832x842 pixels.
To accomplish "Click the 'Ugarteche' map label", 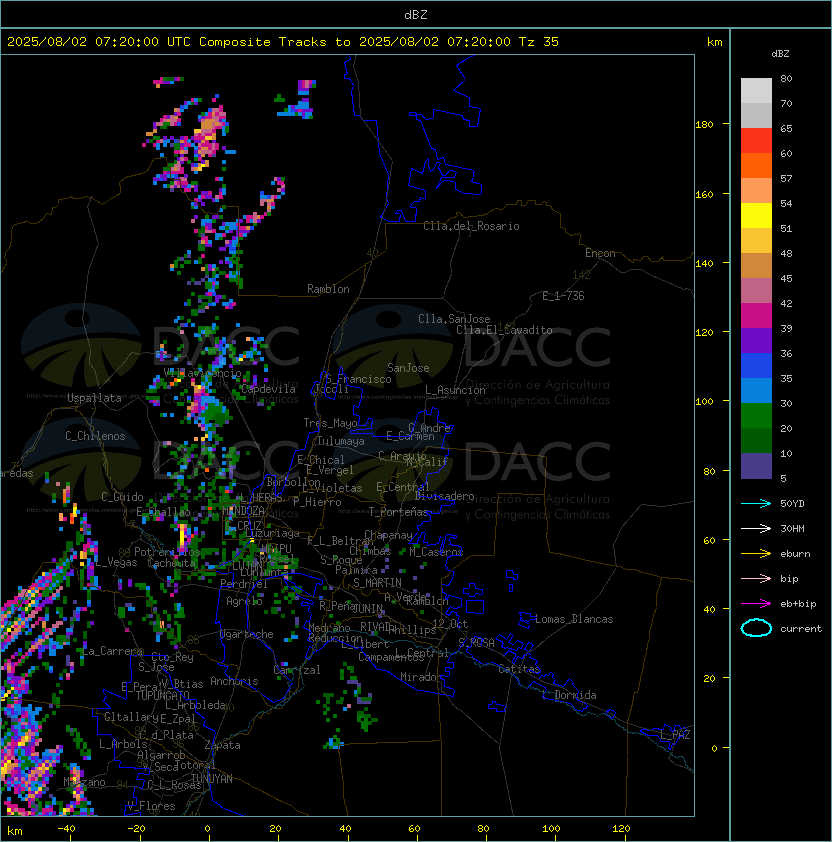I will [x=247, y=634].
